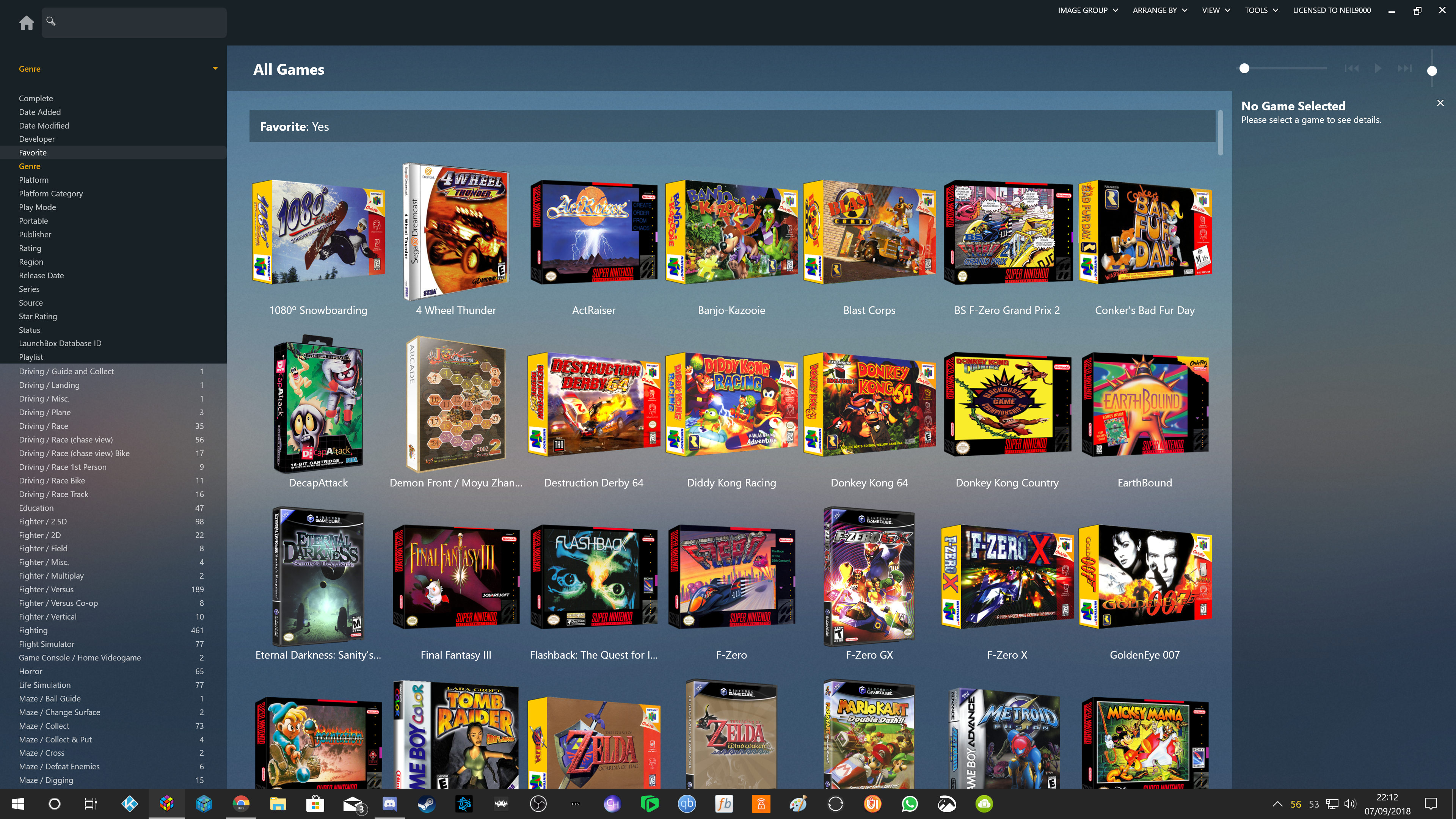This screenshot has height=819, width=1456.
Task: Open the Tools menu
Action: pyautogui.click(x=1261, y=10)
